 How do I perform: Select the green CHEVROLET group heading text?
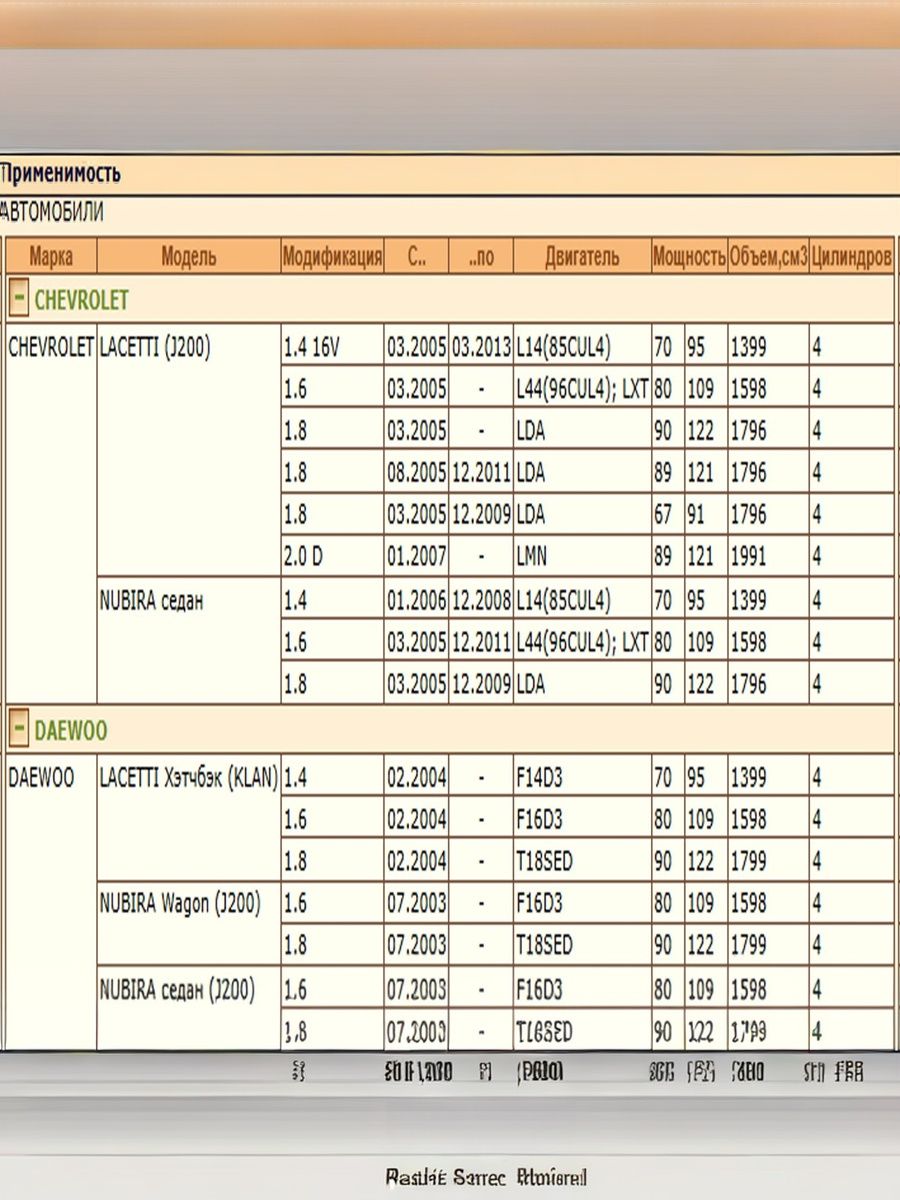click(x=81, y=299)
